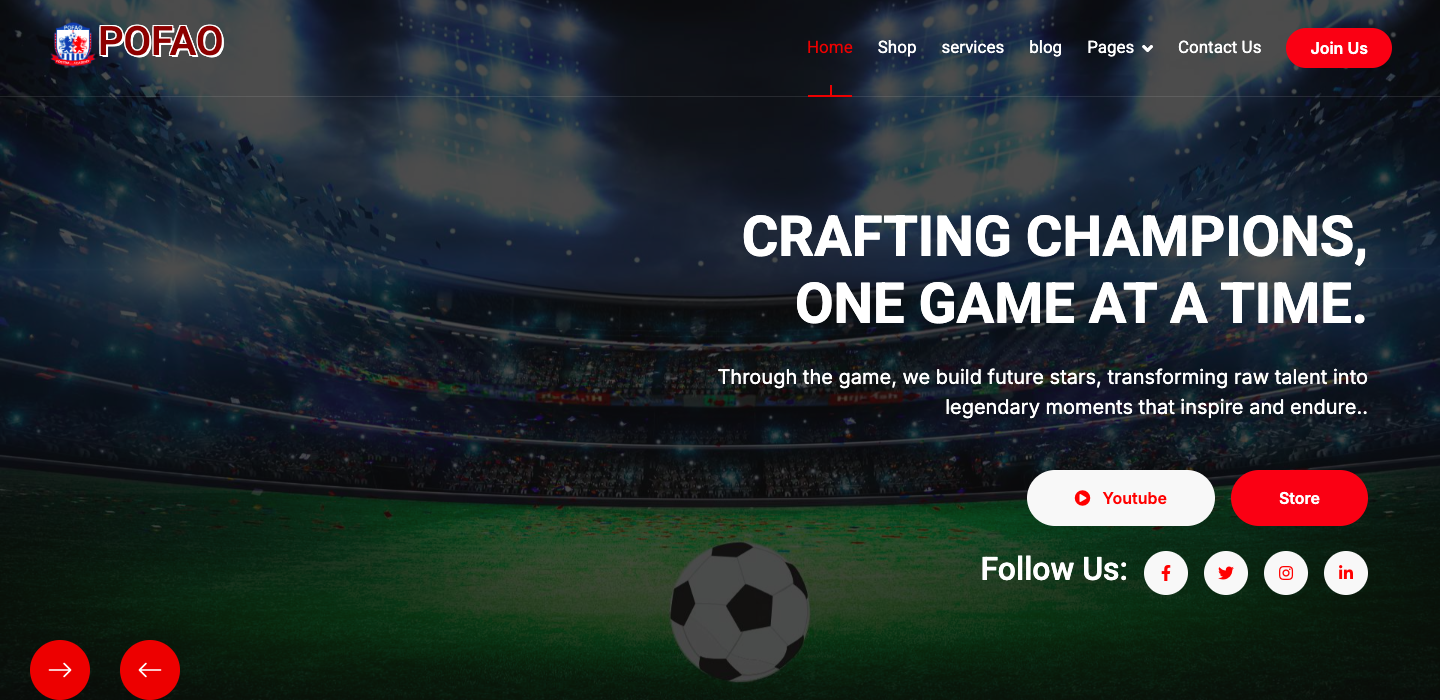This screenshot has width=1440, height=700.
Task: Click the POFAO crest logo
Action: pyautogui.click(x=72, y=45)
